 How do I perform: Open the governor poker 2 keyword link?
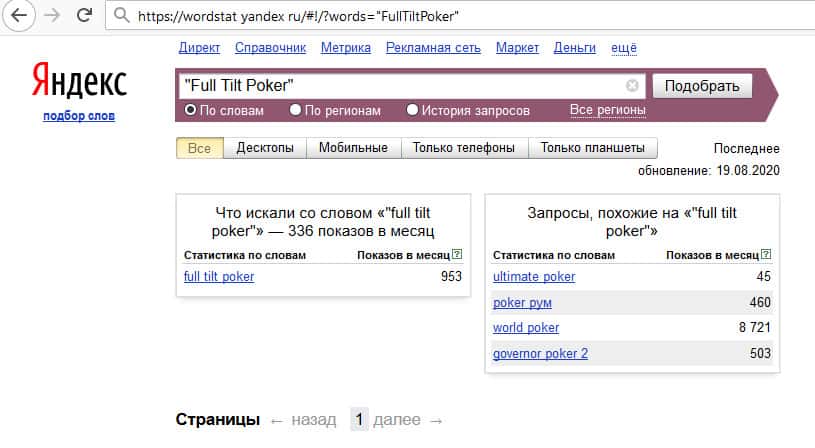click(x=540, y=354)
